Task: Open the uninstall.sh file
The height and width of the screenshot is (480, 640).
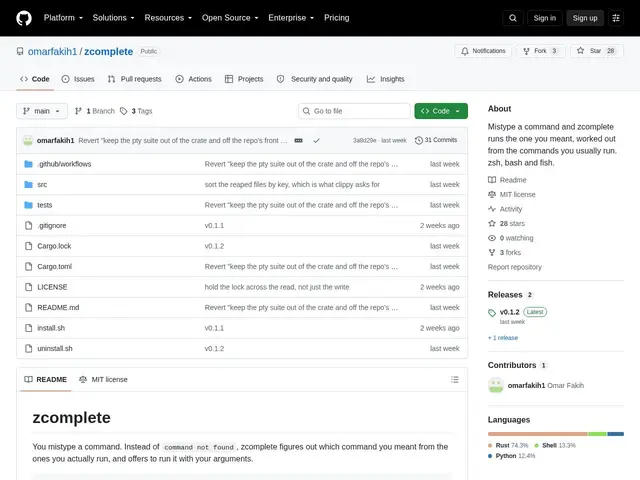Action: pyautogui.click(x=55, y=349)
